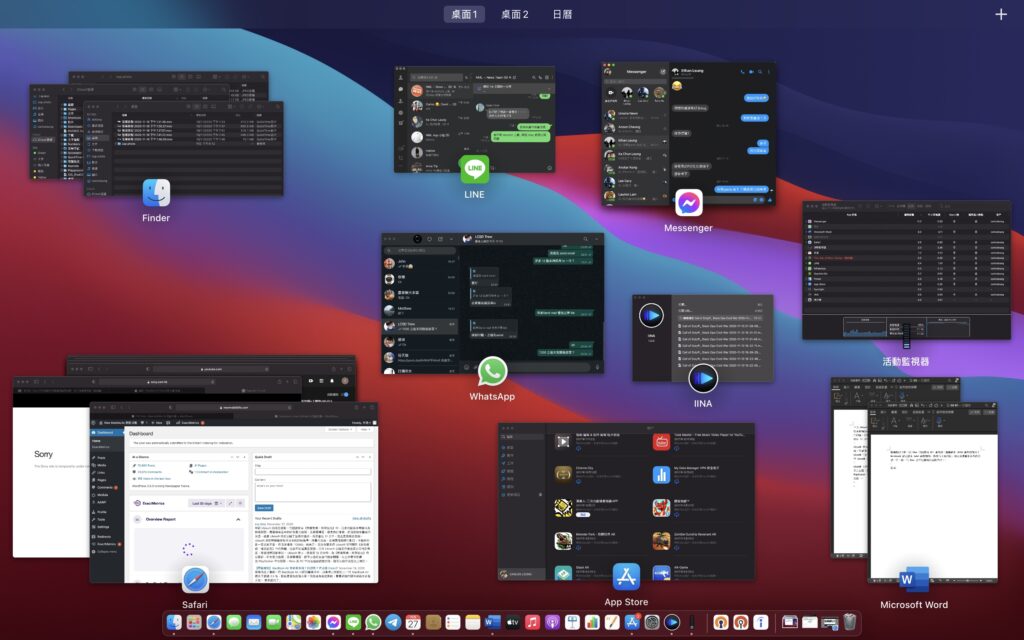
Task: Open Calendar from the Dock
Action: pos(413,622)
